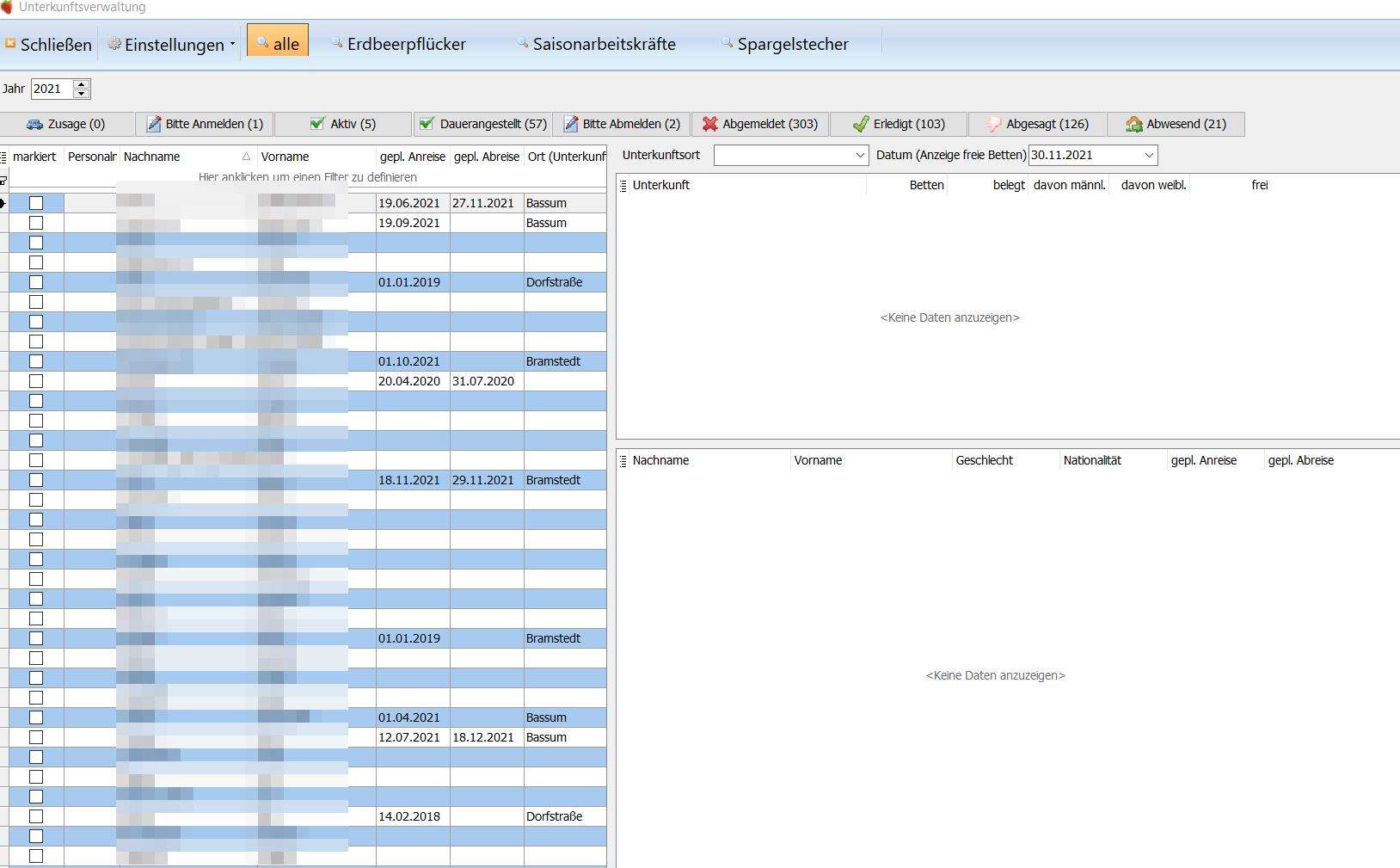1400x868 pixels.
Task: Open the Unterkunftsort dropdown
Action: (860, 155)
